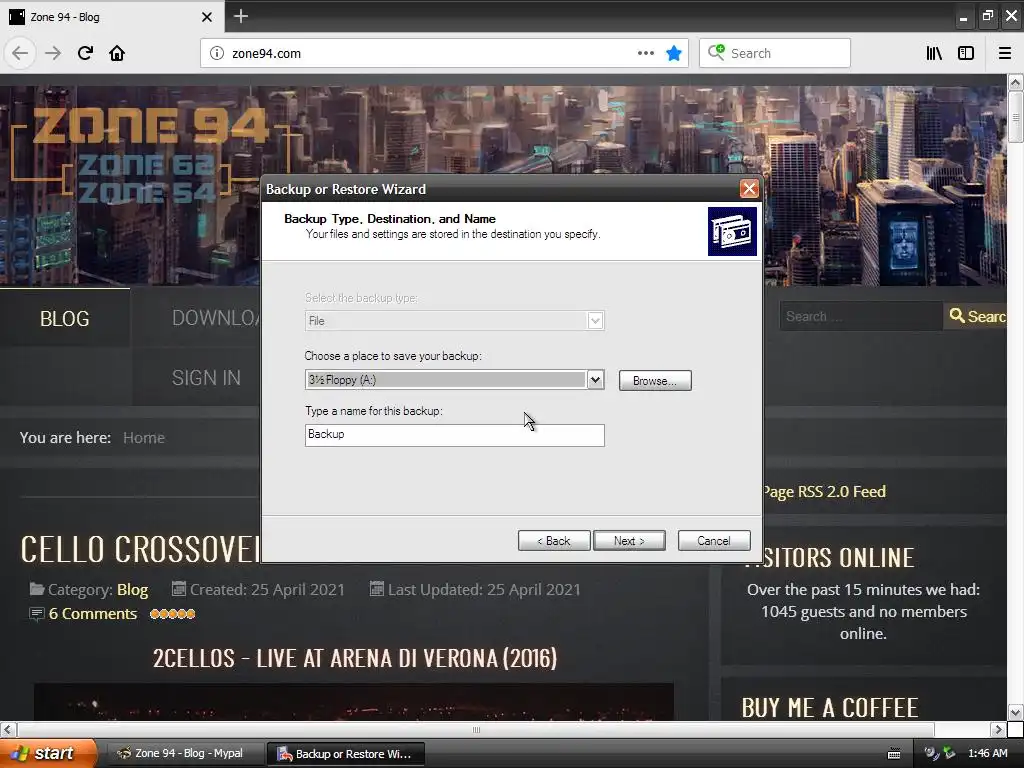
Task: Click the horizontal scrollbar right arrow
Action: [x=997, y=729]
